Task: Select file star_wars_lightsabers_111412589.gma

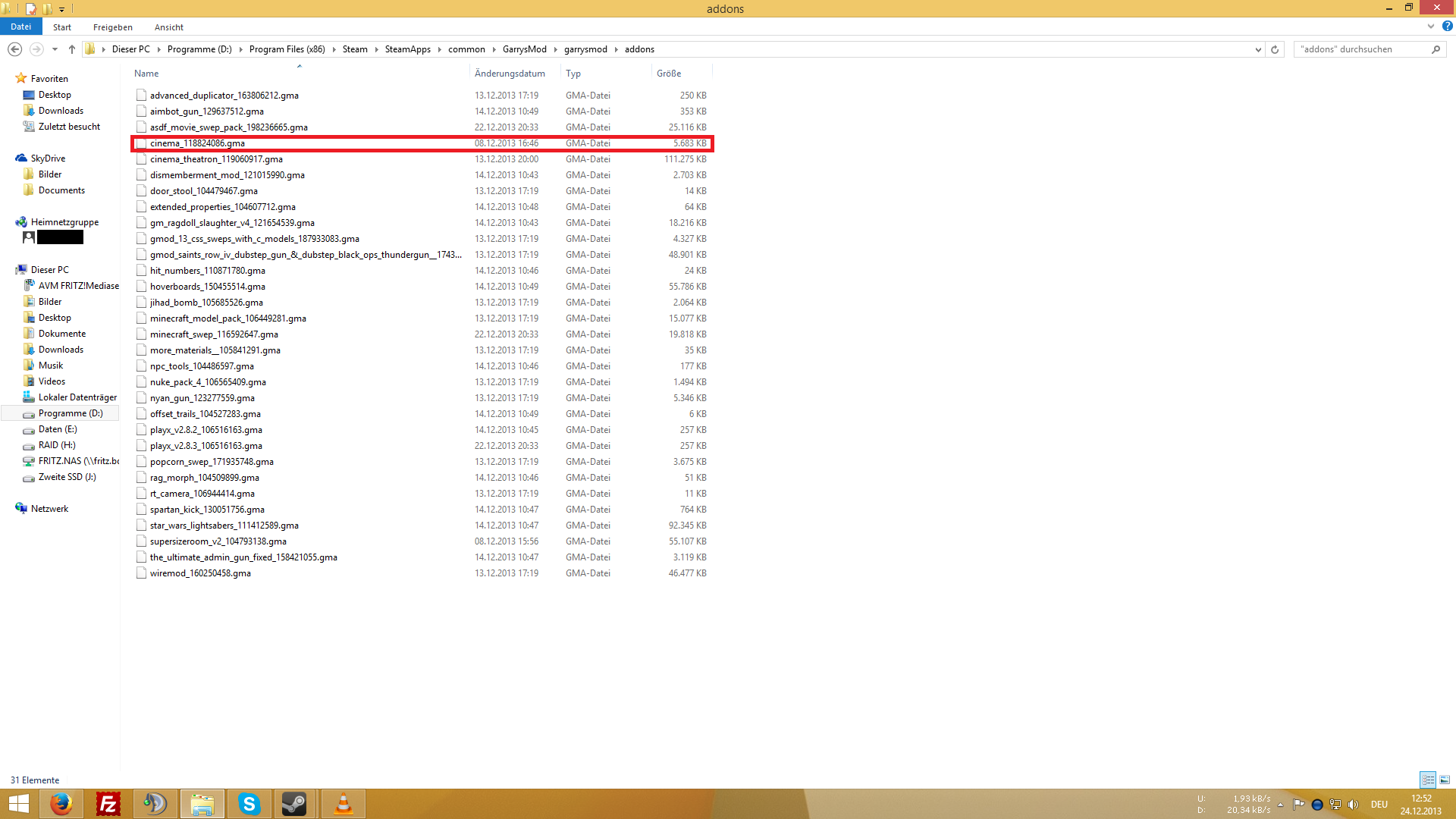Action: coord(224,526)
